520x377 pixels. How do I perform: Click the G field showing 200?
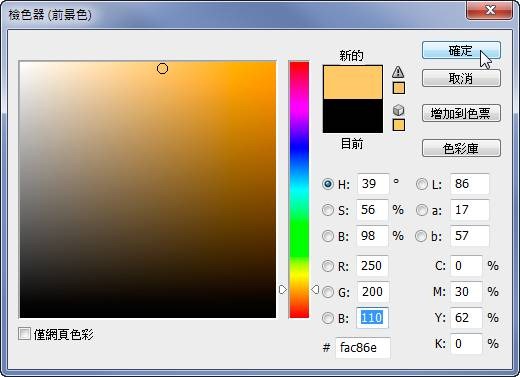click(x=372, y=292)
